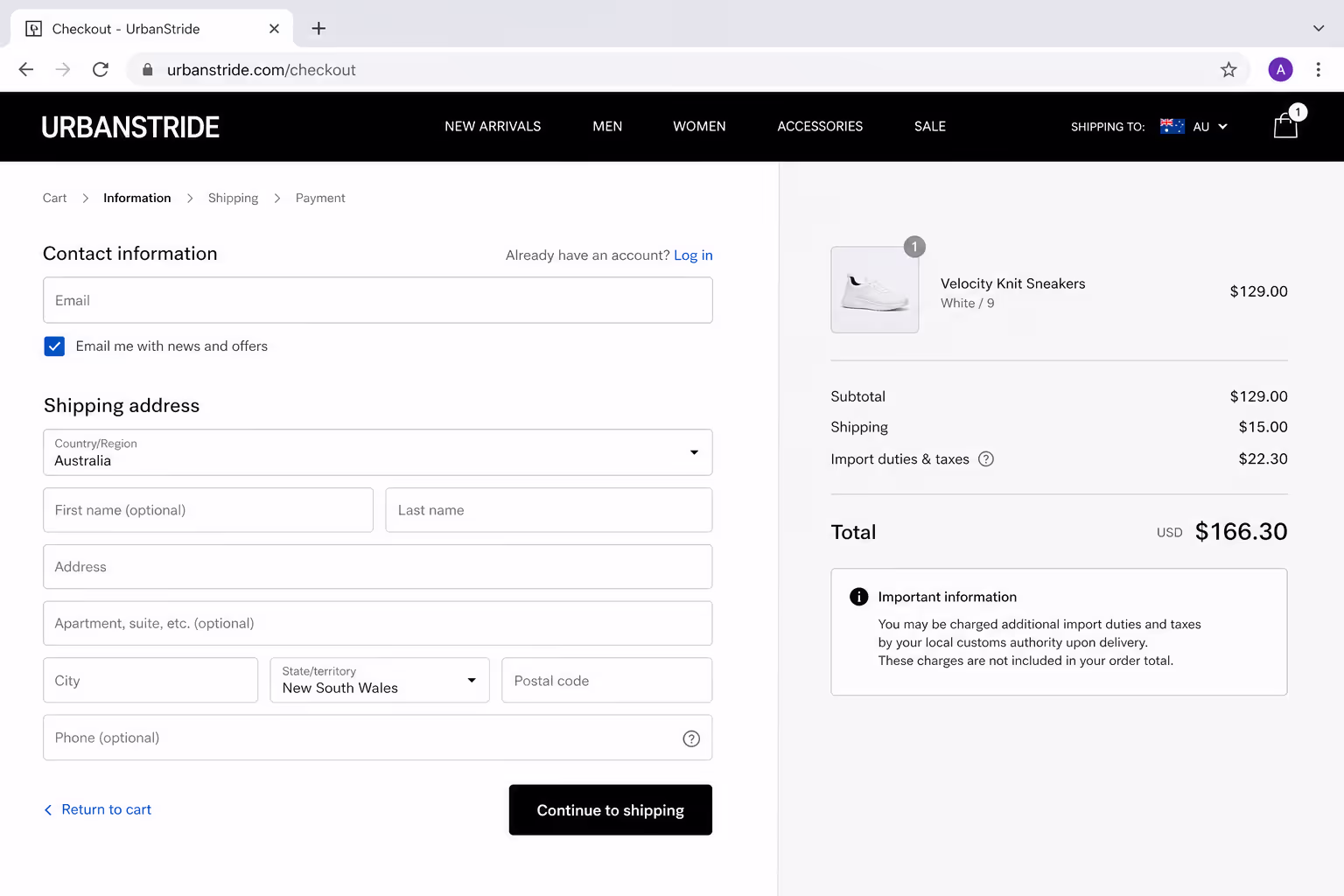Open tab search chevron in title bar
The image size is (1344, 896).
tap(1319, 29)
